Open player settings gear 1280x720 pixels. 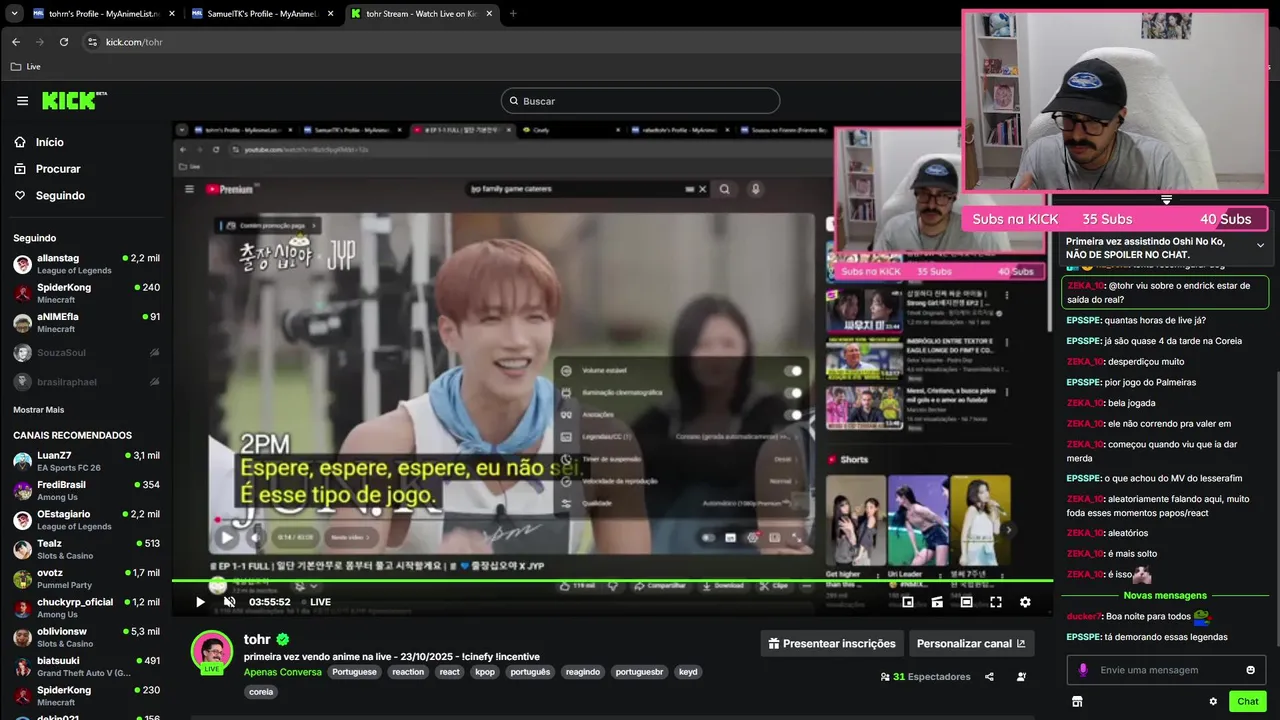pos(1025,602)
